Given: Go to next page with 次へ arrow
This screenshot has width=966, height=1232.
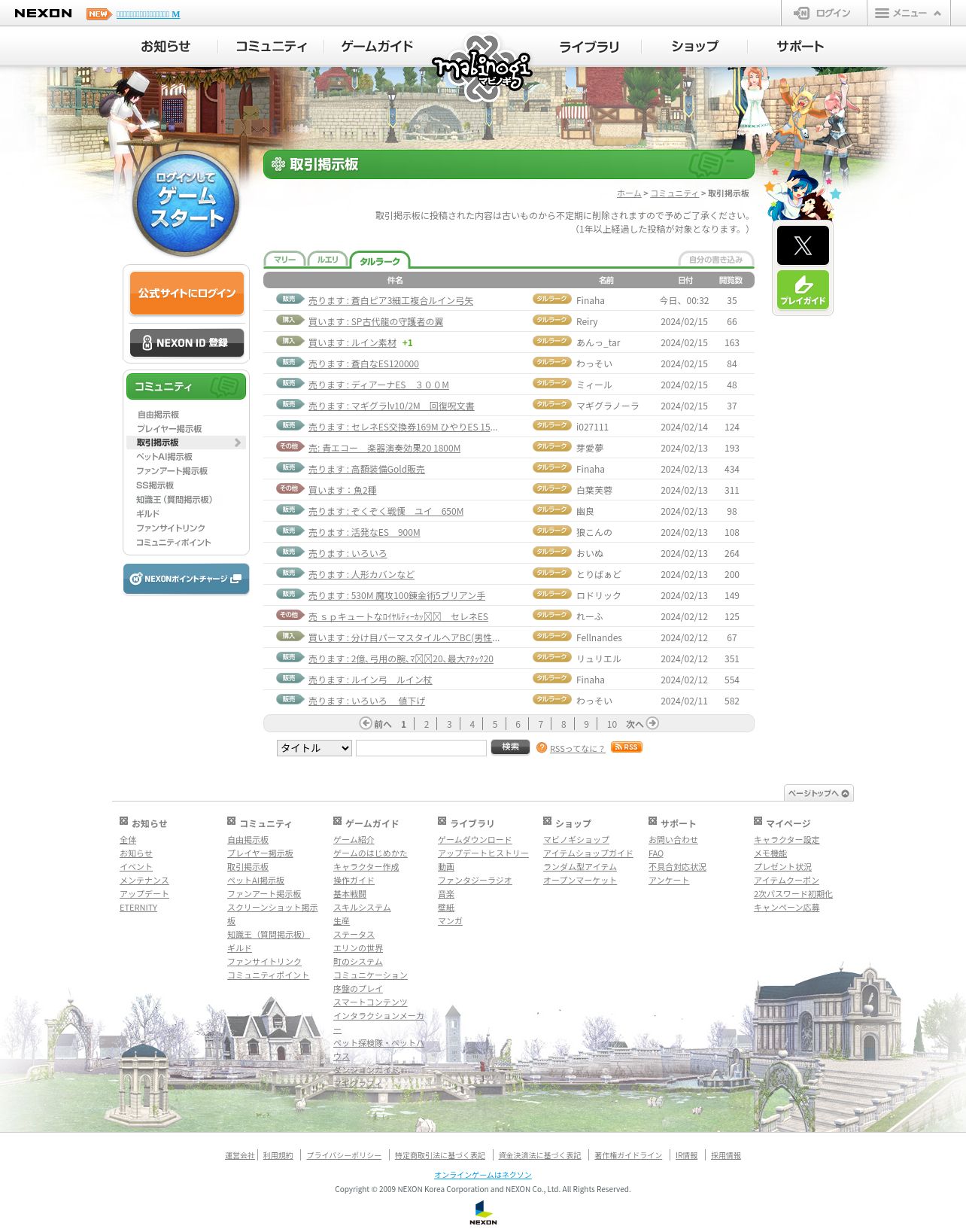Looking at the screenshot, I should tap(642, 723).
